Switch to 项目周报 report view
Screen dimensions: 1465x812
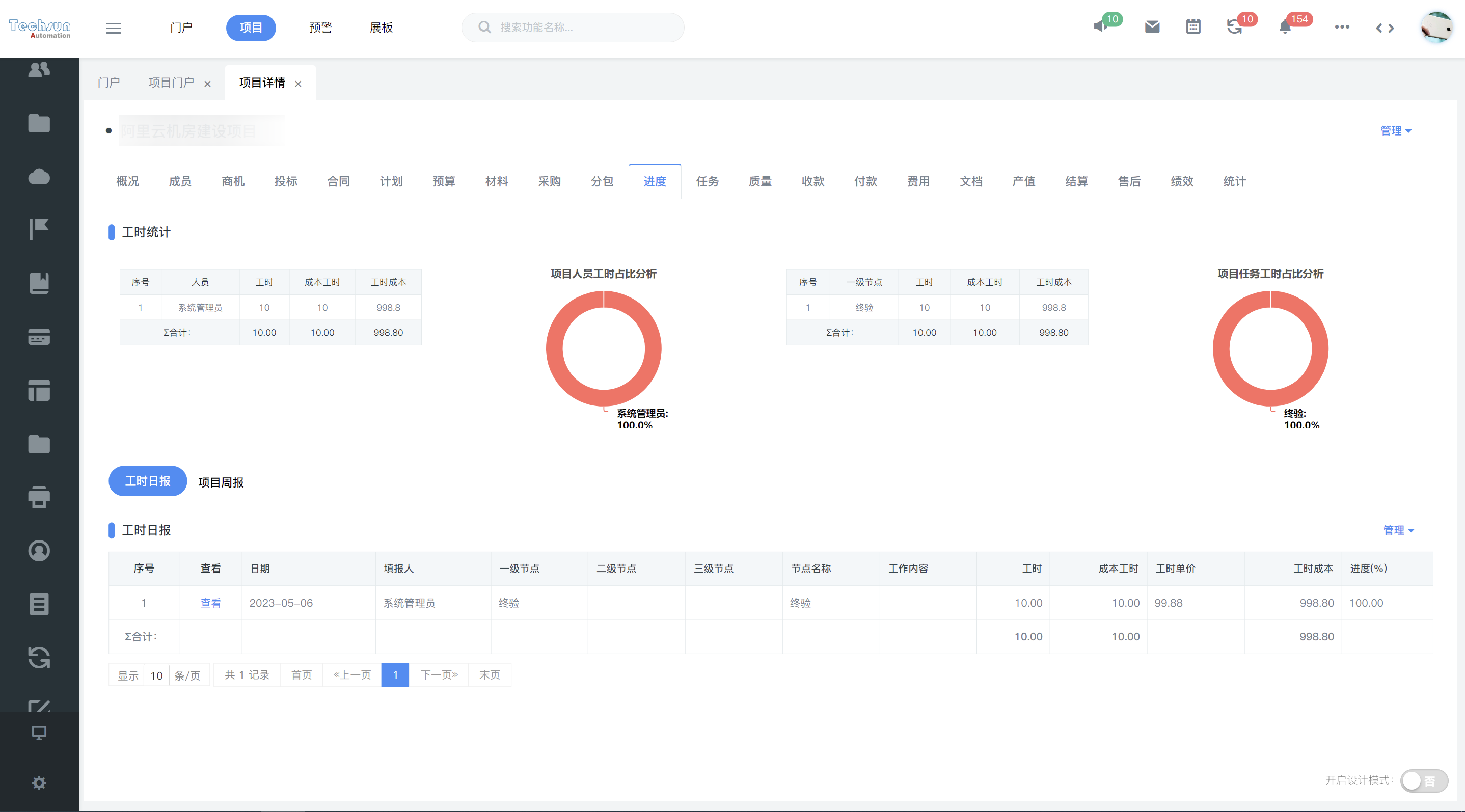221,482
